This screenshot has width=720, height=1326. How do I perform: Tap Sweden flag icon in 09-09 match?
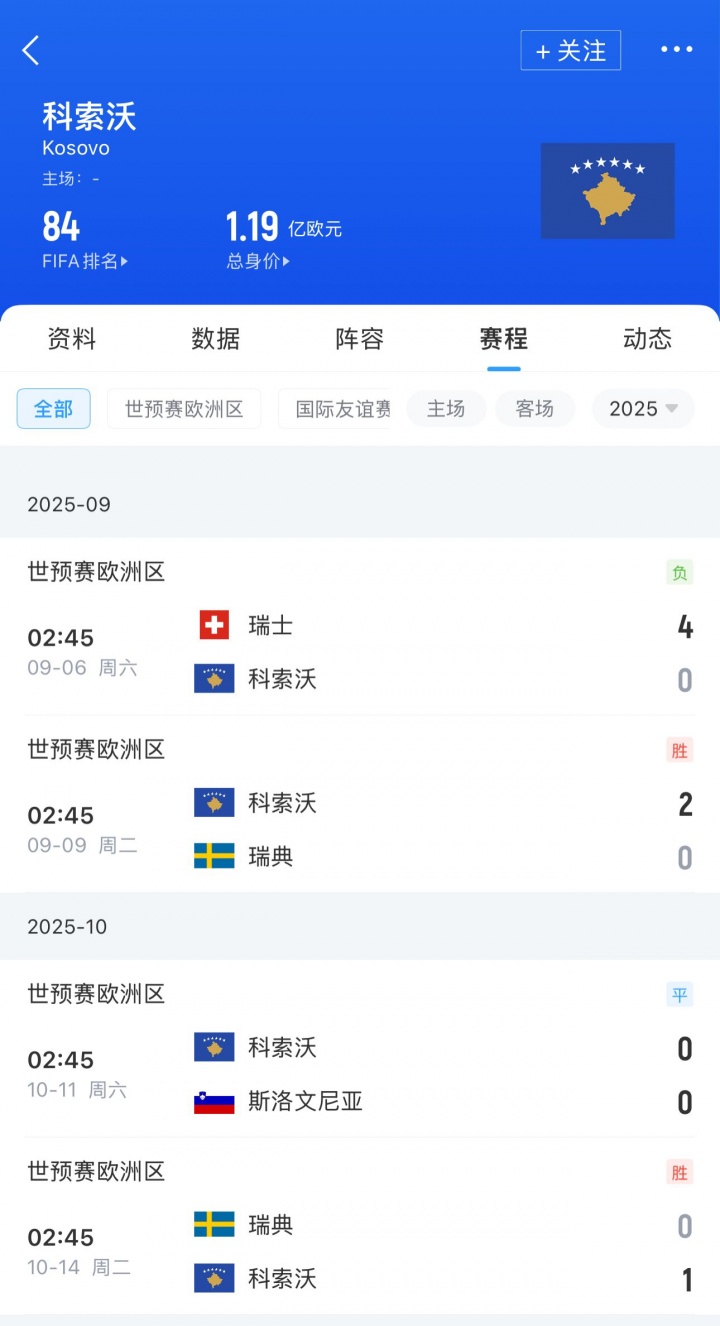214,856
